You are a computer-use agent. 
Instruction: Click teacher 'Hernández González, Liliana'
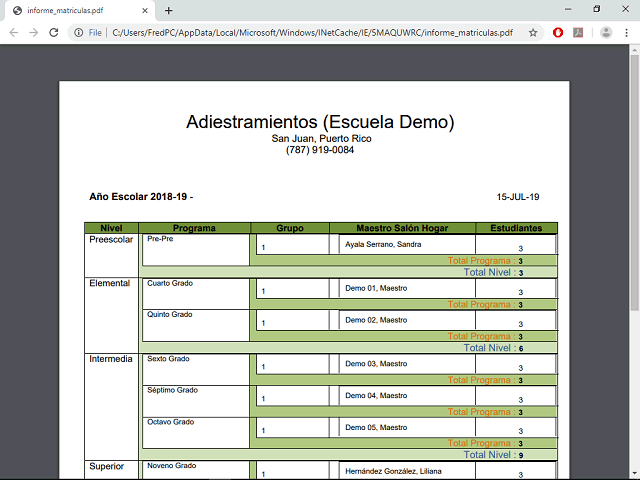(393, 471)
